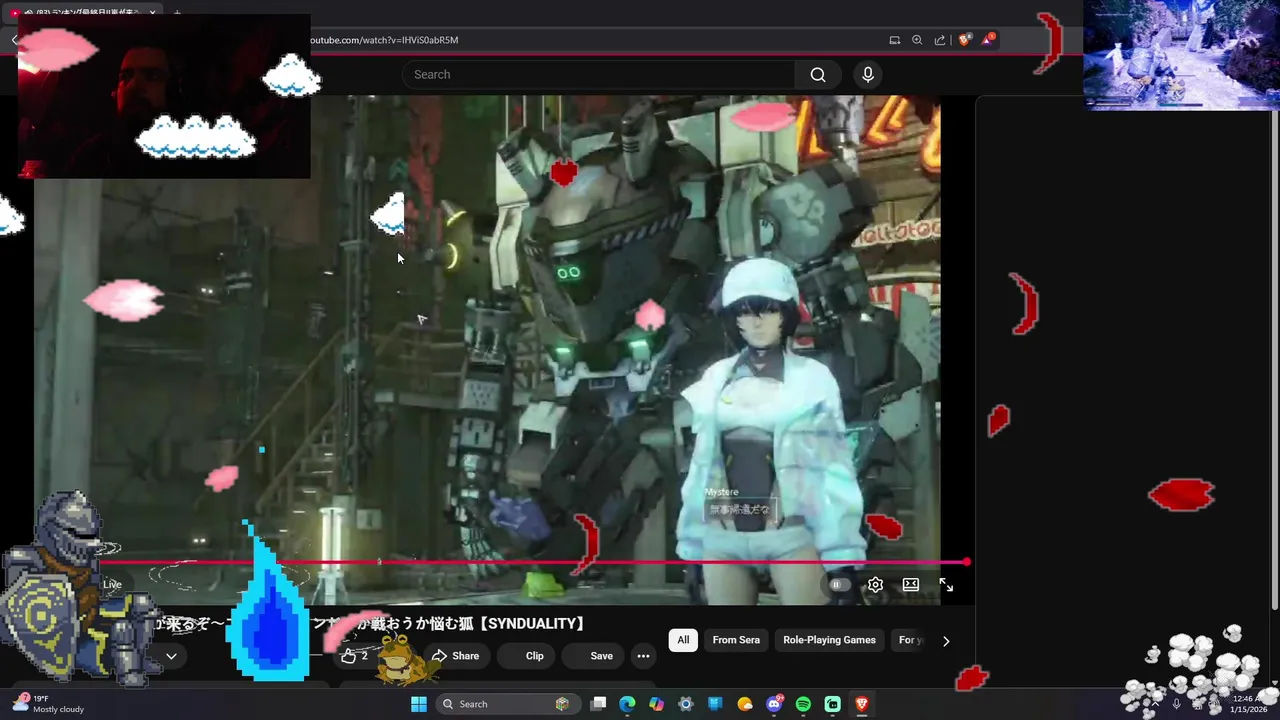Viewport: 1280px width, 720px height.
Task: Click the game preview overlay thumbnail
Action: point(1182,55)
